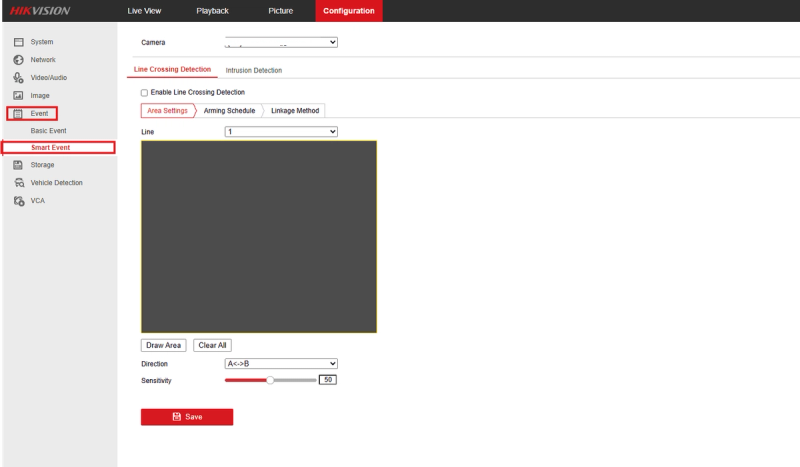800x467 pixels.
Task: Select the Area Settings step tab
Action: click(168, 111)
